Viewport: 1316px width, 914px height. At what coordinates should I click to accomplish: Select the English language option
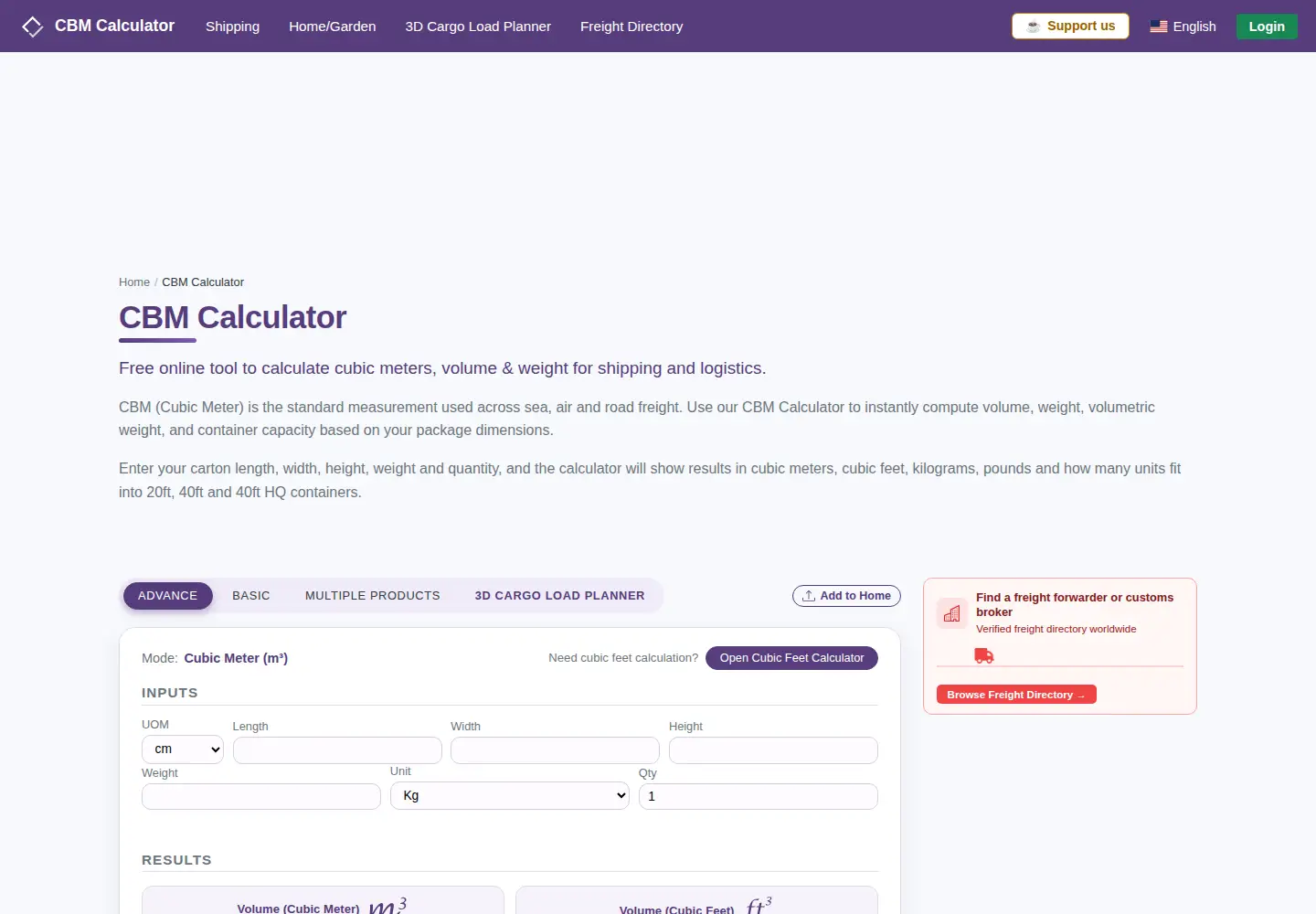pos(1194,27)
